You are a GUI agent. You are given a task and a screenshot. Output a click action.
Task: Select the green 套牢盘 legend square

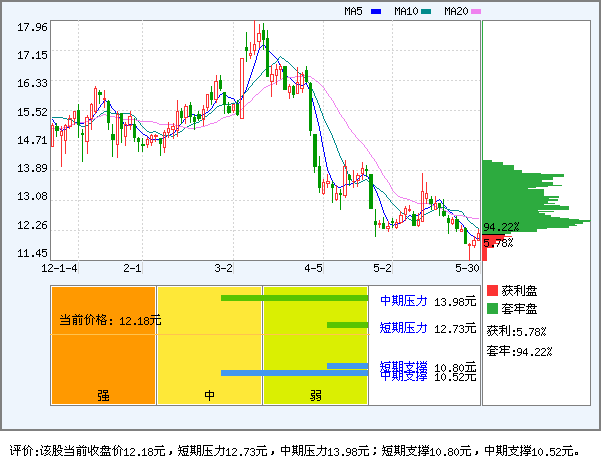[x=491, y=309]
